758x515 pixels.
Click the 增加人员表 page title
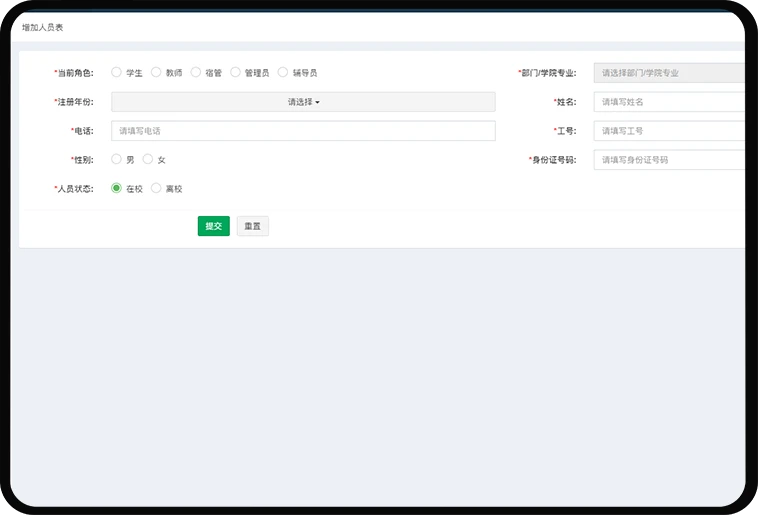pyautogui.click(x=43, y=27)
